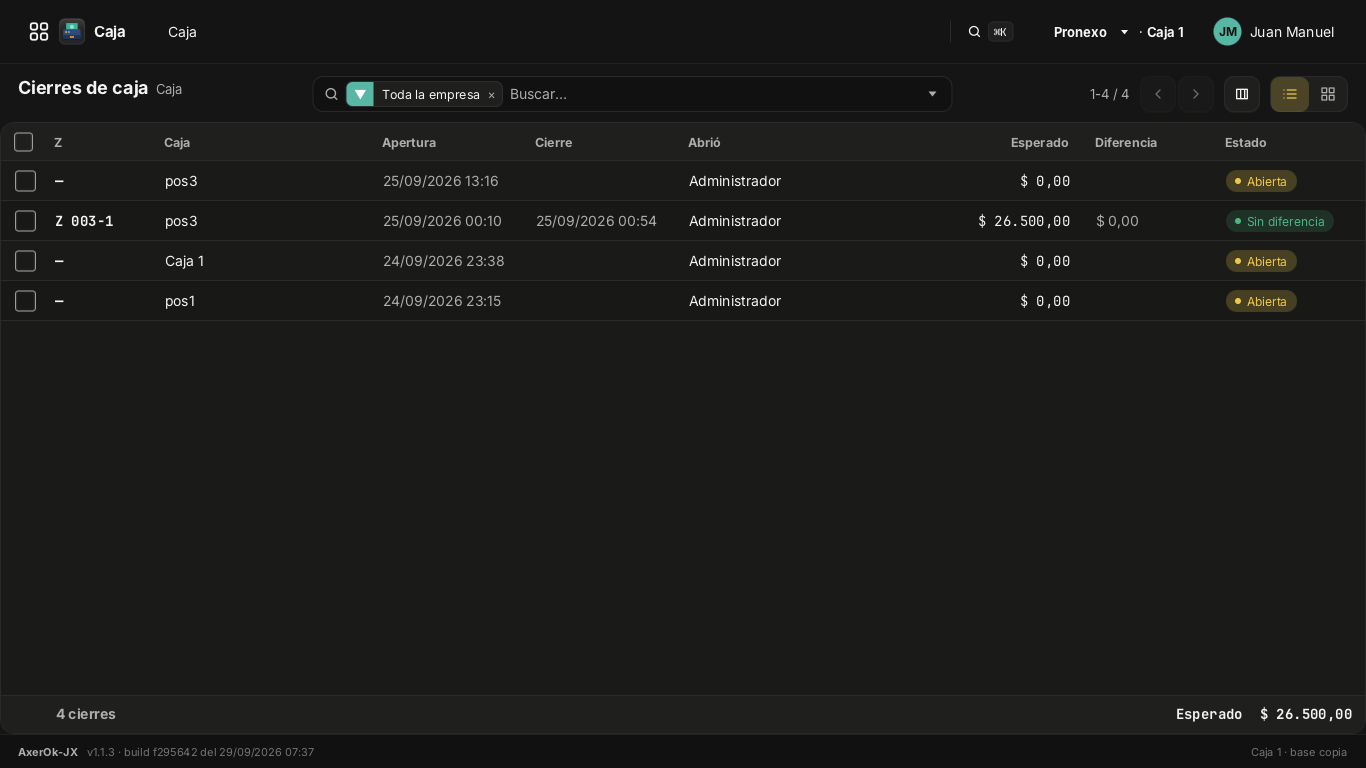The image size is (1366, 768).
Task: Click the Abrió column header
Action: [x=704, y=142]
